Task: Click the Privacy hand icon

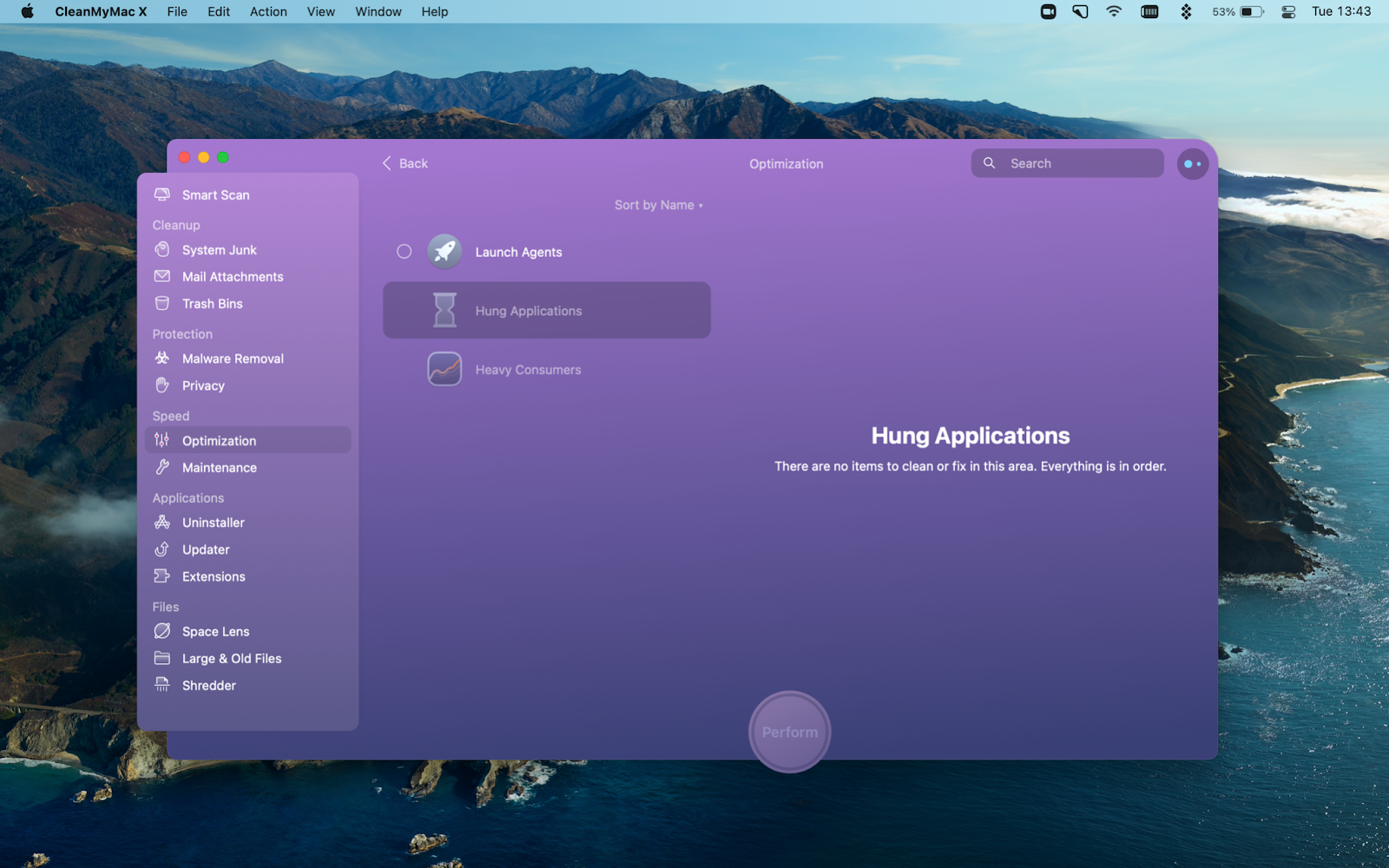Action: click(x=162, y=385)
